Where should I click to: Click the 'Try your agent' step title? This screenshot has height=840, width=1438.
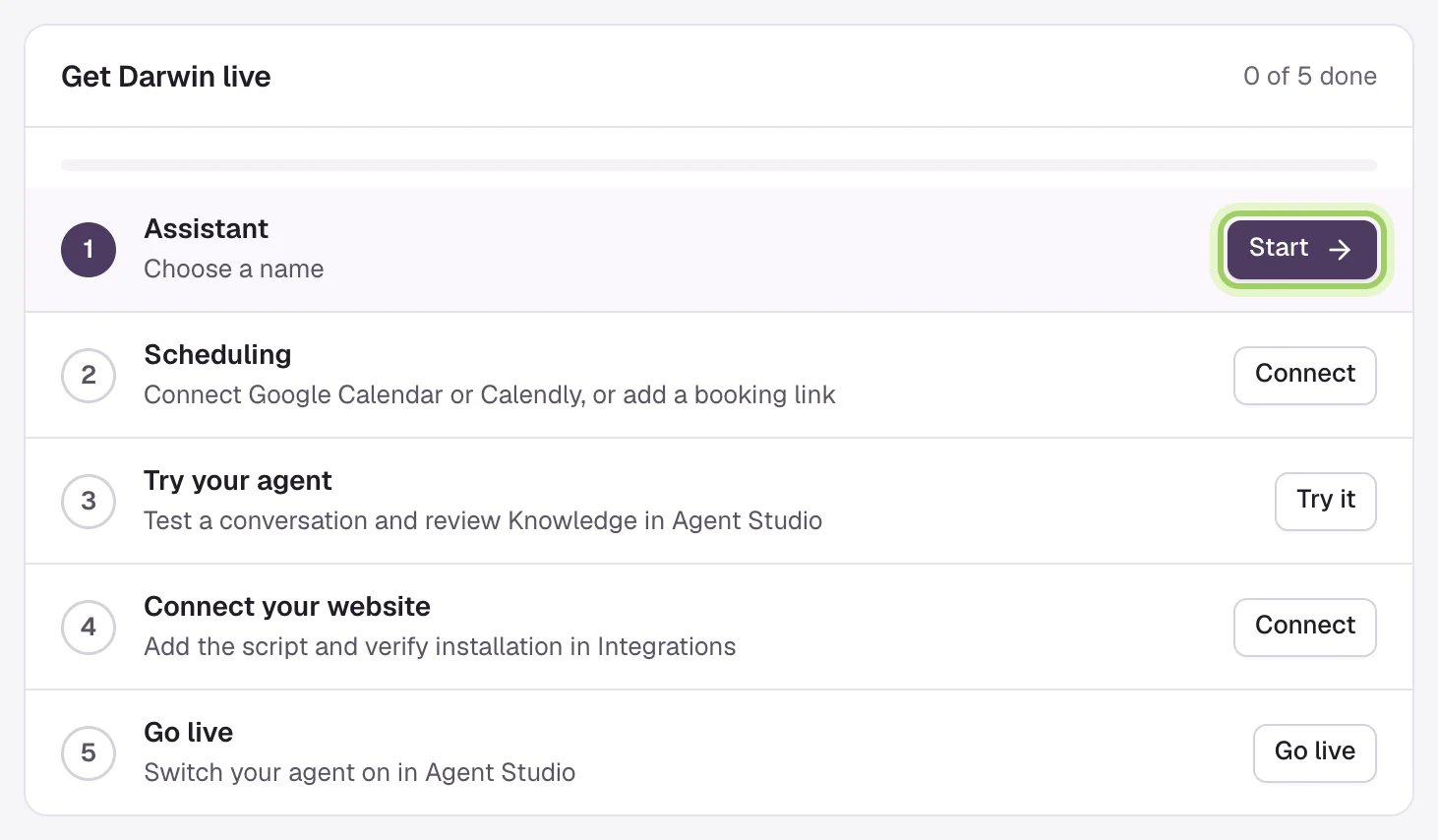(x=238, y=481)
